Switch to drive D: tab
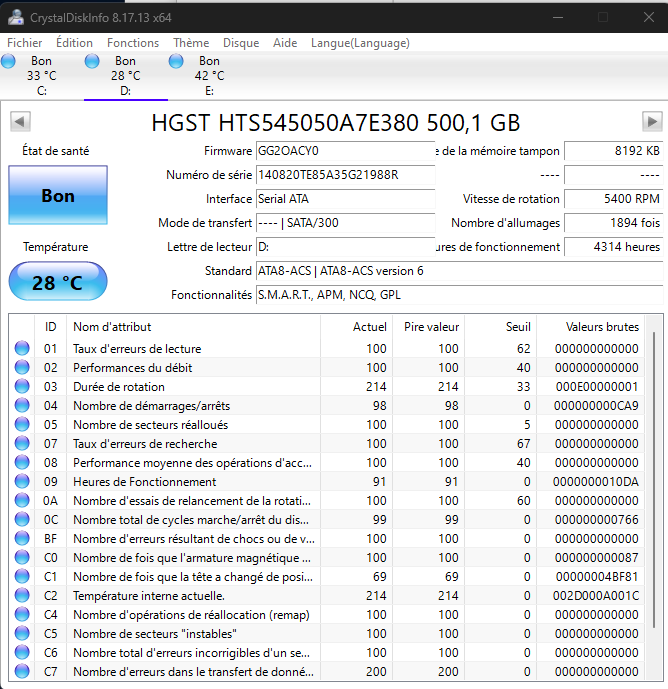 click(x=125, y=76)
